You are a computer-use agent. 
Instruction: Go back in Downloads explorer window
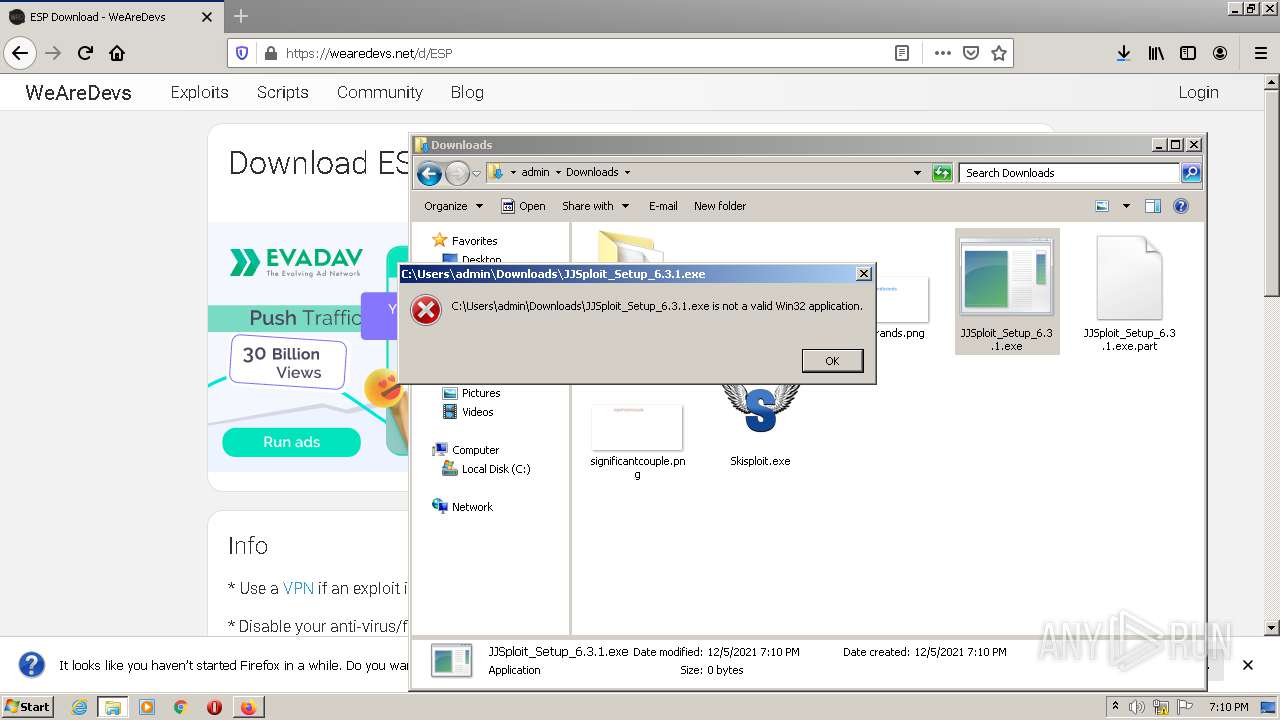tap(429, 173)
